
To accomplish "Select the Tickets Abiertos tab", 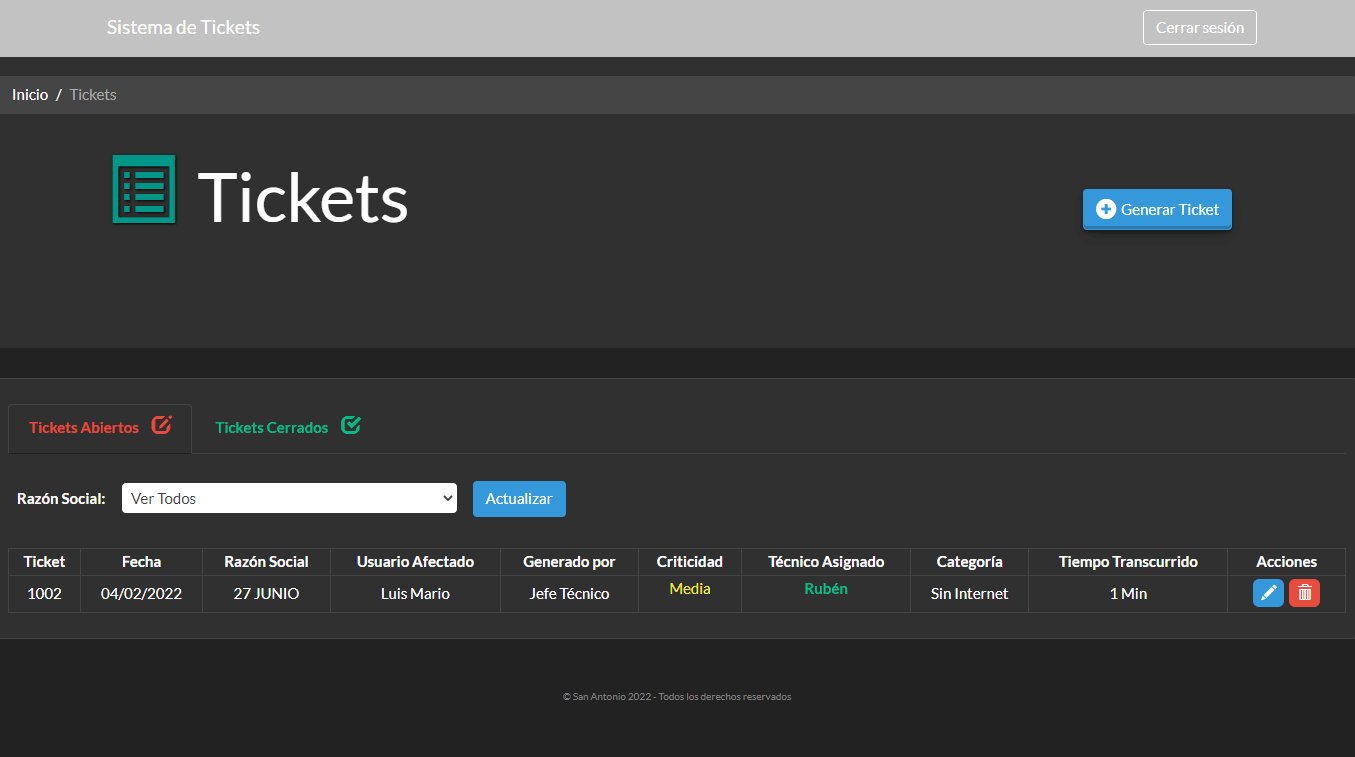I will (84, 428).
